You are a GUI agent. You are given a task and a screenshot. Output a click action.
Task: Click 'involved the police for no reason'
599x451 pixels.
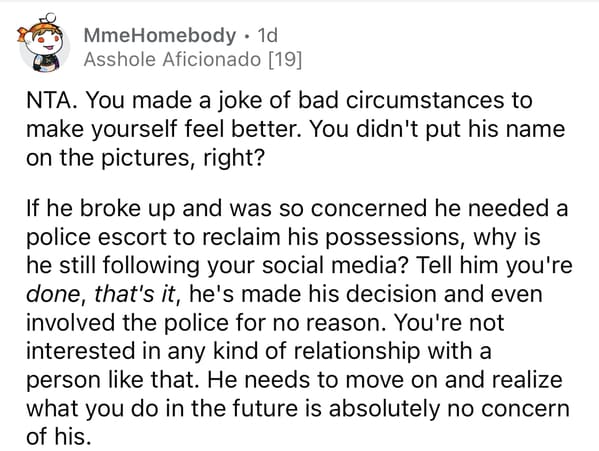pyautogui.click(x=207, y=323)
